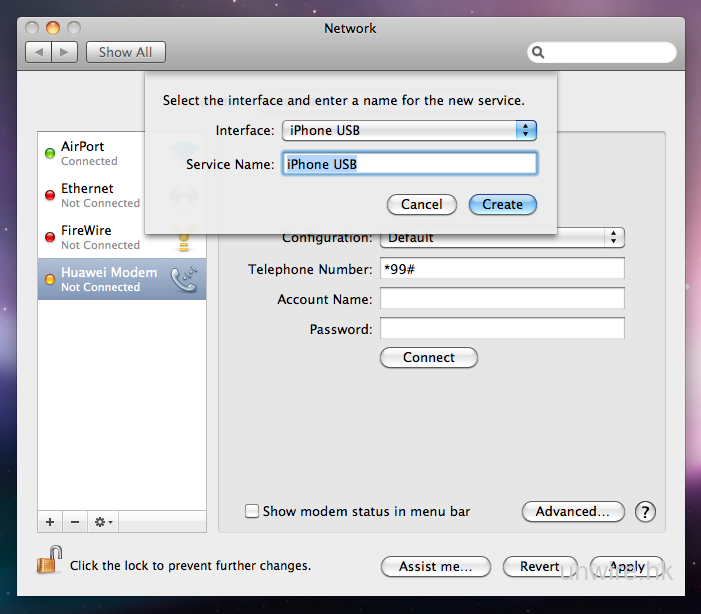
Task: Go forward with the right arrow
Action: click(x=64, y=52)
